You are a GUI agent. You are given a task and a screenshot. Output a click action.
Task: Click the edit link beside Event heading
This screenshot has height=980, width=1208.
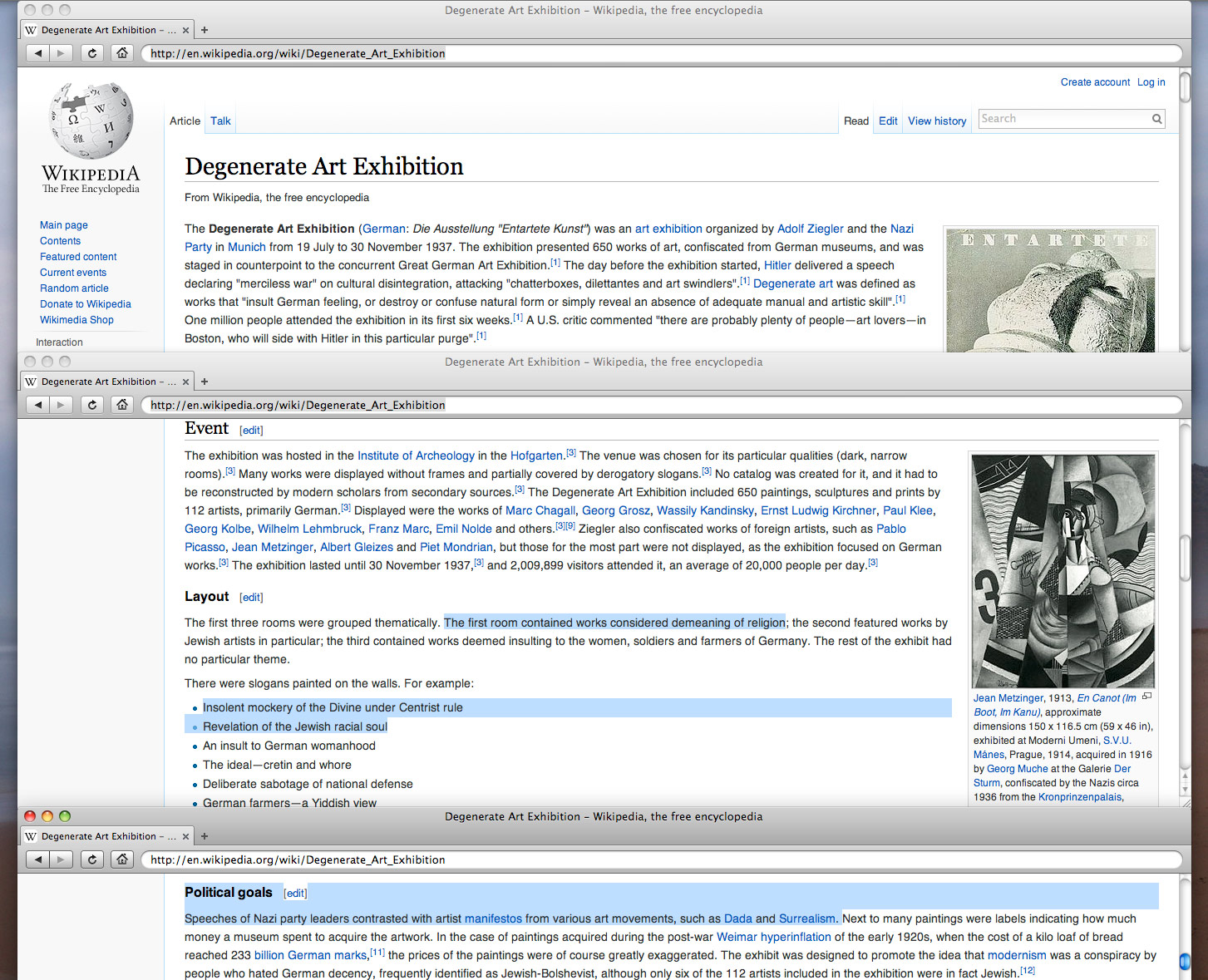point(251,431)
